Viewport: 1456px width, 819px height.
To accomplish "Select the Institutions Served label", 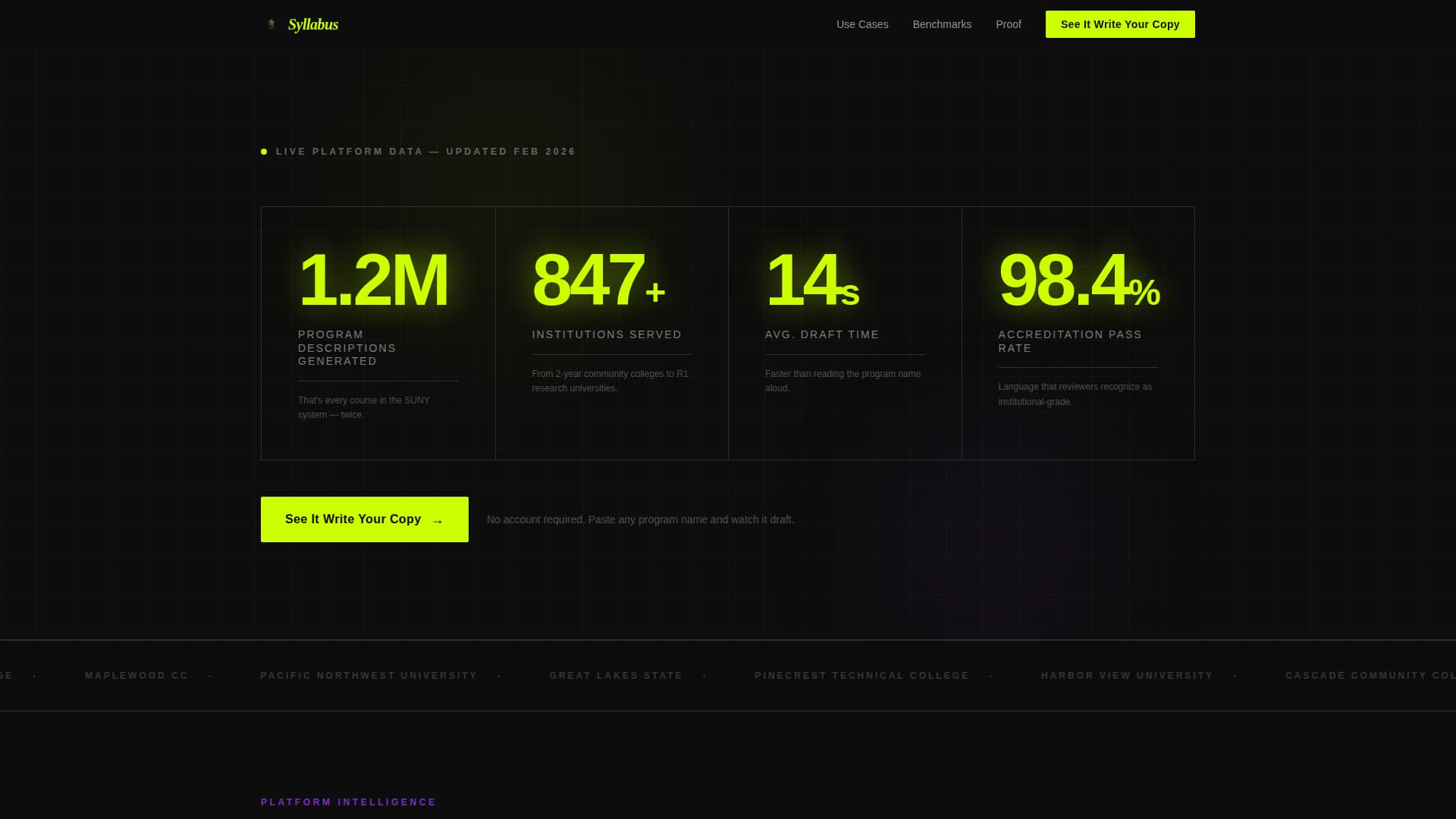I will pyautogui.click(x=607, y=334).
